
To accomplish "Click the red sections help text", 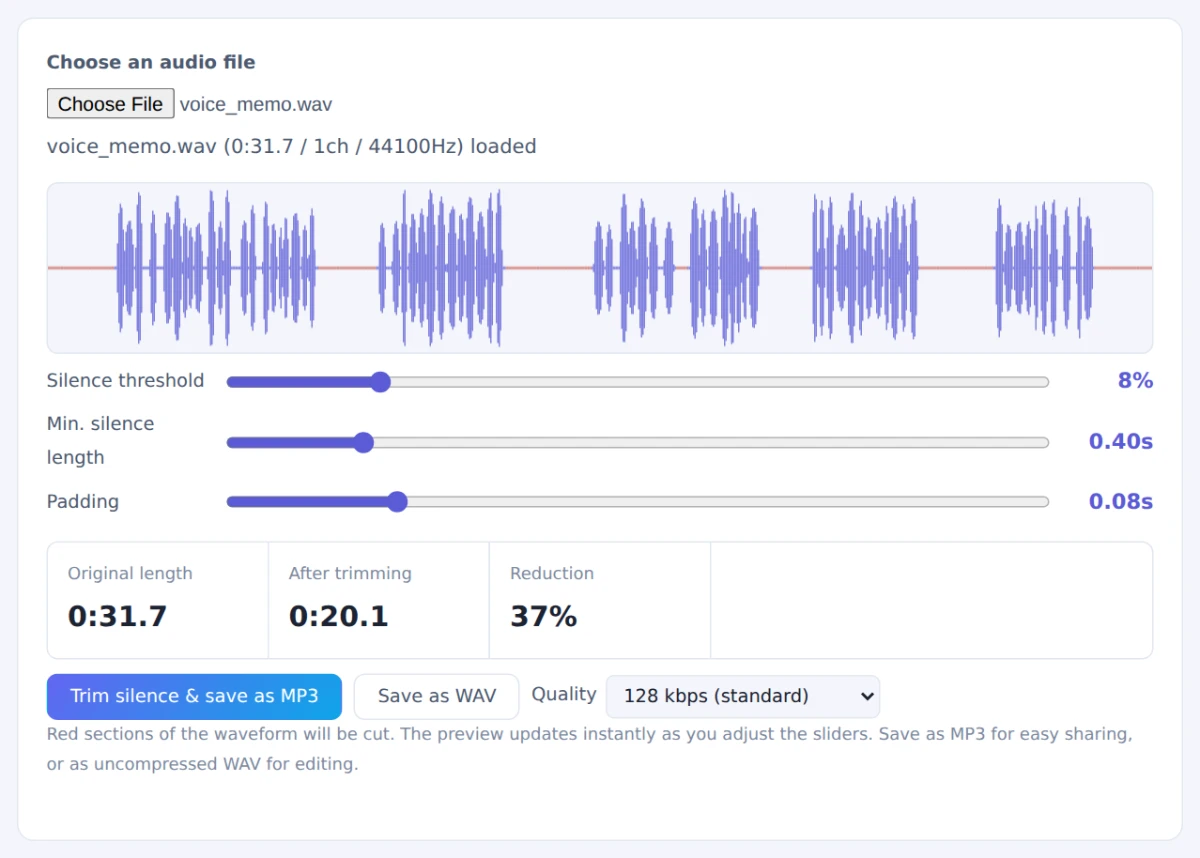I will tap(590, 749).
